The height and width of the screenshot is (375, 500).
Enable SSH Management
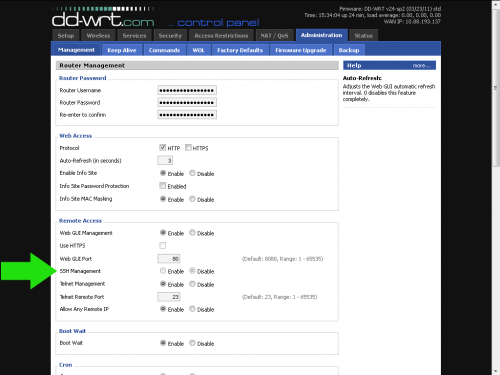163,271
